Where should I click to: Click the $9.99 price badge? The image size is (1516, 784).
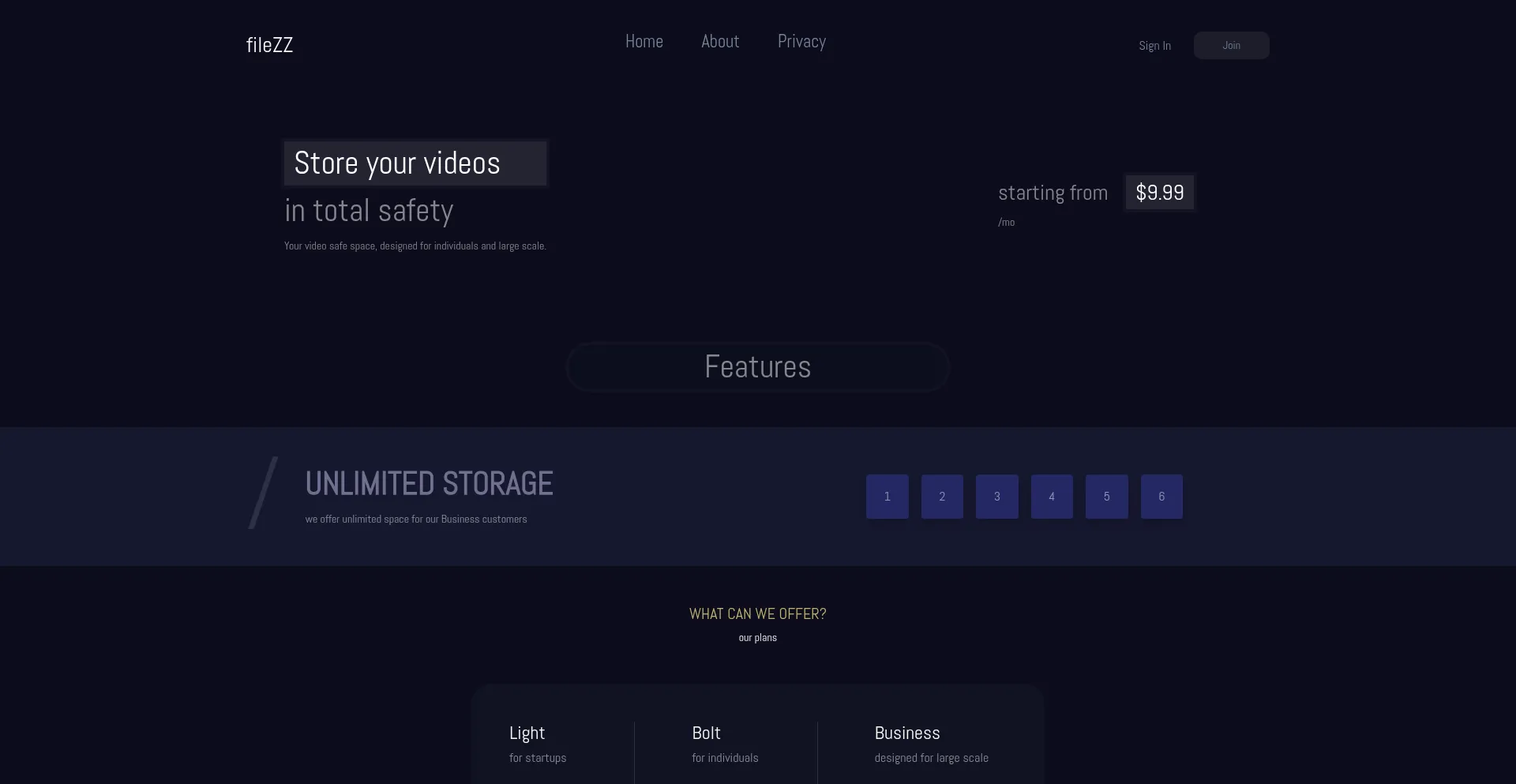(1159, 193)
